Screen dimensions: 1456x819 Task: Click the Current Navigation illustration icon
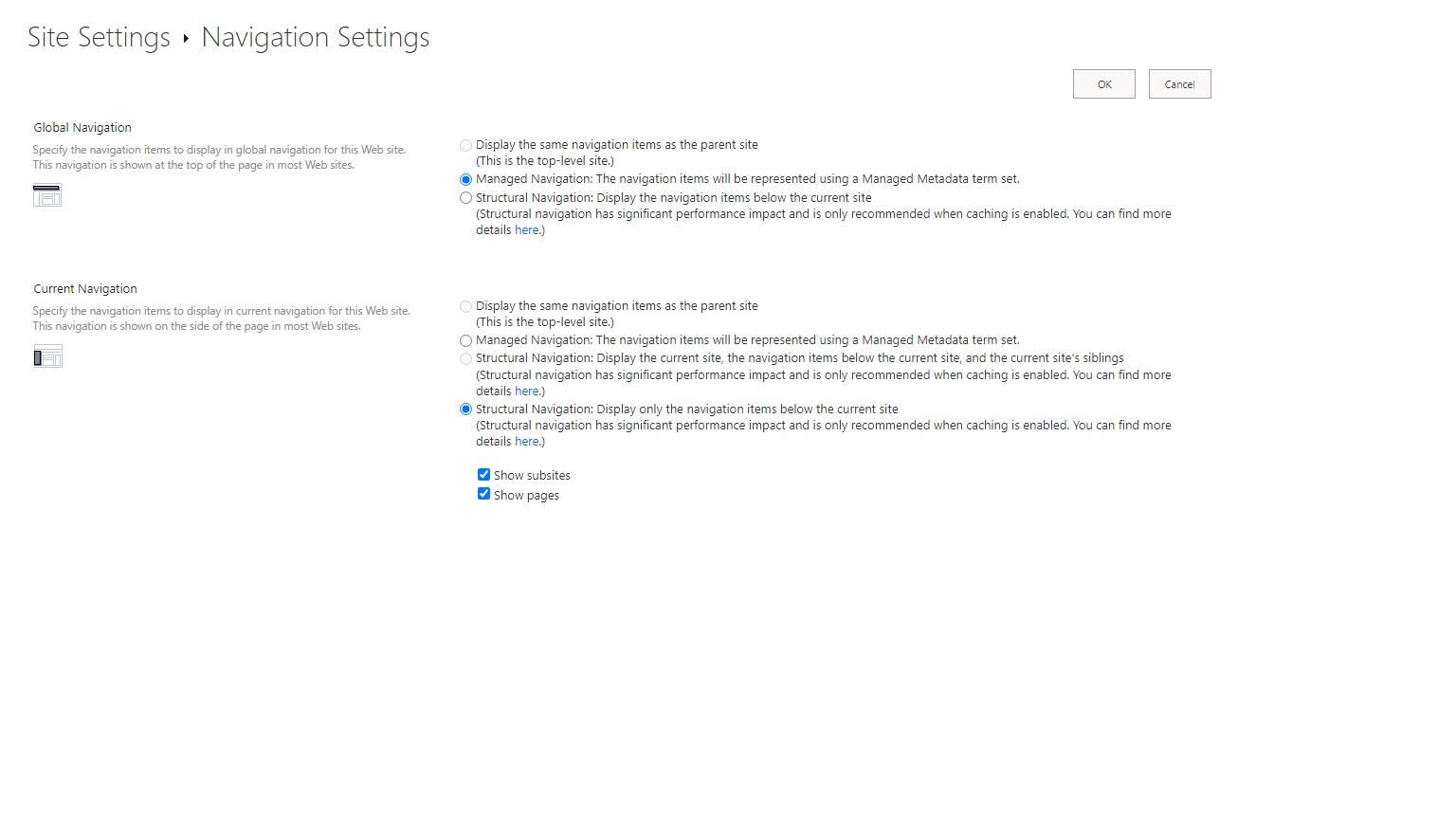pyautogui.click(x=47, y=355)
